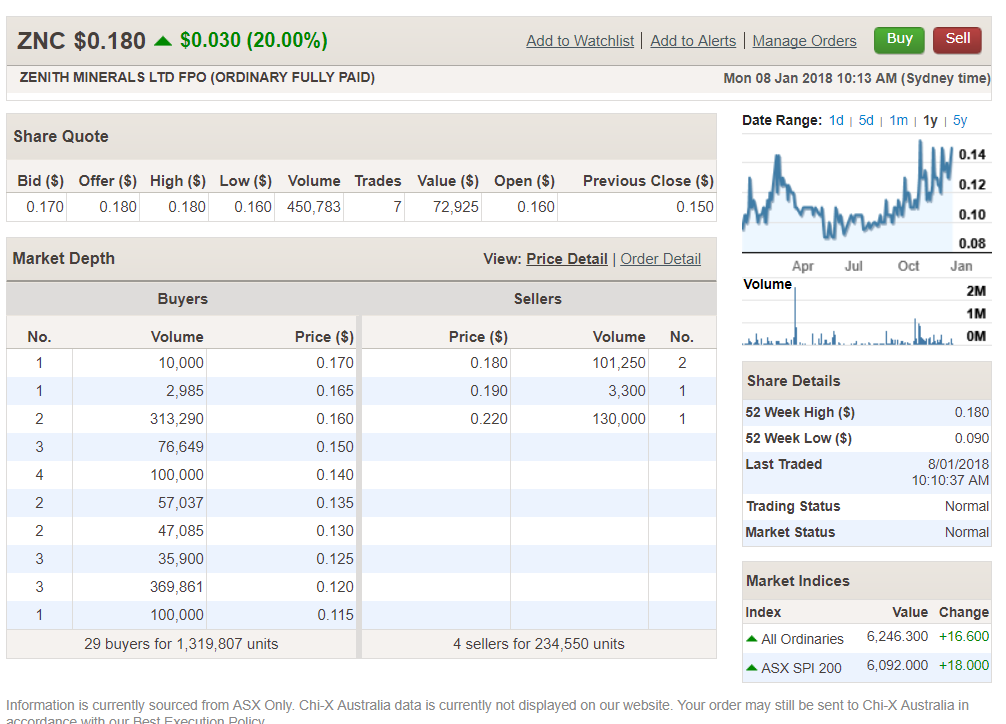Click the All Ordinaries value 6,246.300
The width and height of the screenshot is (1006, 724).
click(x=897, y=636)
